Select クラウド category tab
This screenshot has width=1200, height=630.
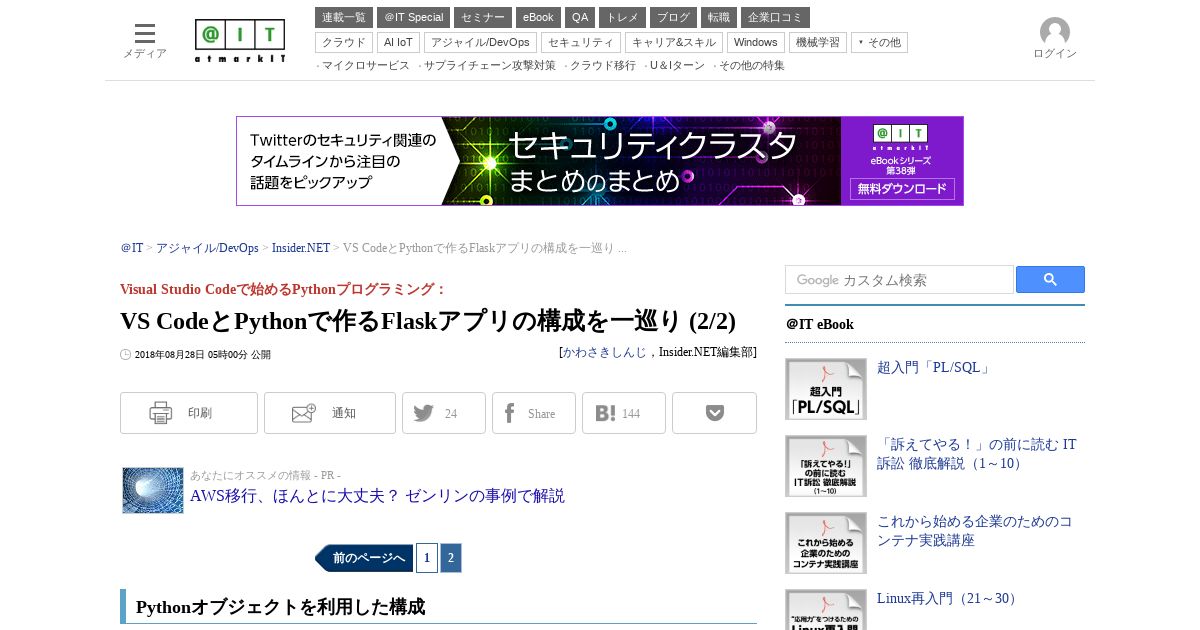[x=344, y=42]
